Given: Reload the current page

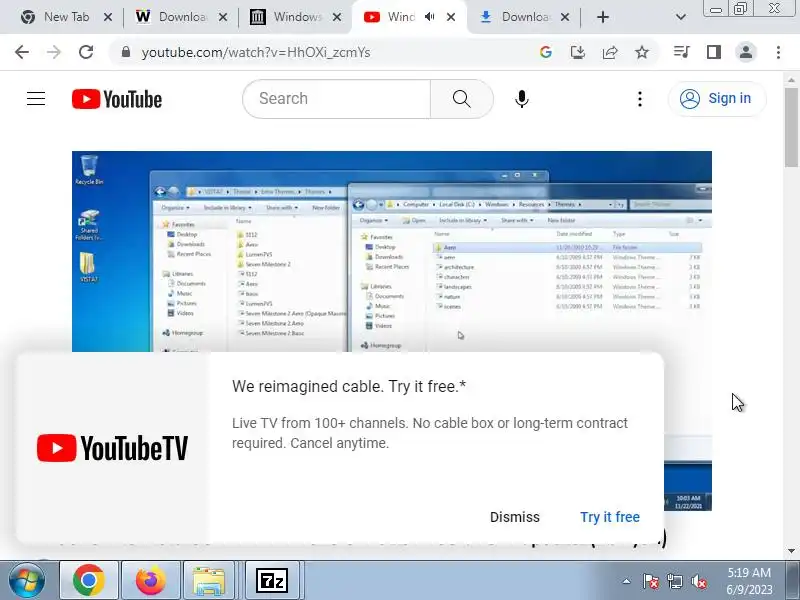Looking at the screenshot, I should pos(86,52).
